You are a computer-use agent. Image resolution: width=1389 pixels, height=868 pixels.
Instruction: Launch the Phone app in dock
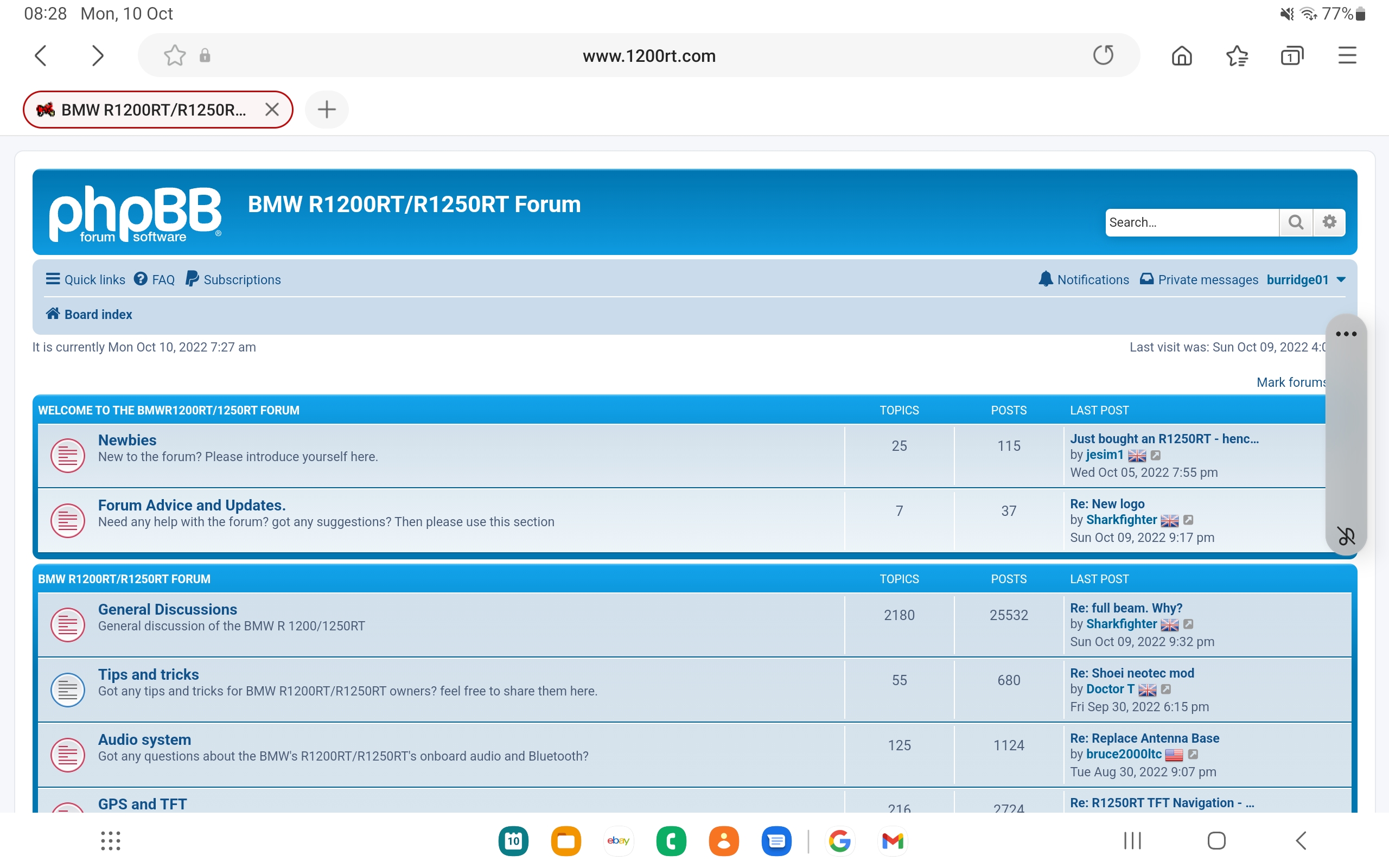click(671, 840)
